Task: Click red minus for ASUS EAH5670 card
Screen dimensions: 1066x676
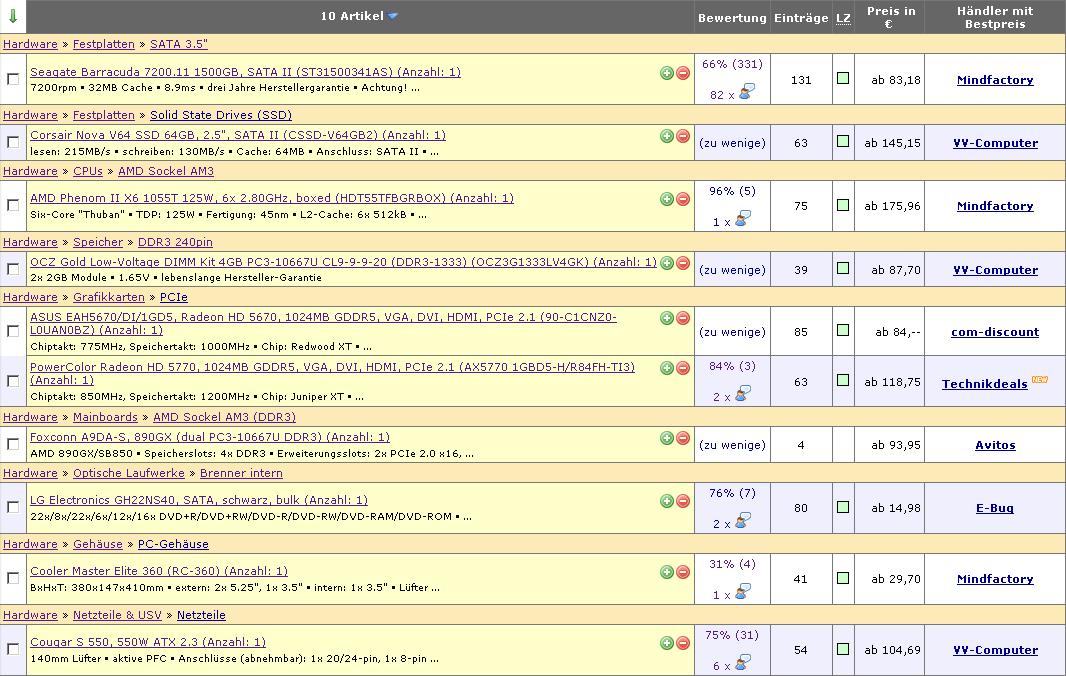Action: point(683,318)
